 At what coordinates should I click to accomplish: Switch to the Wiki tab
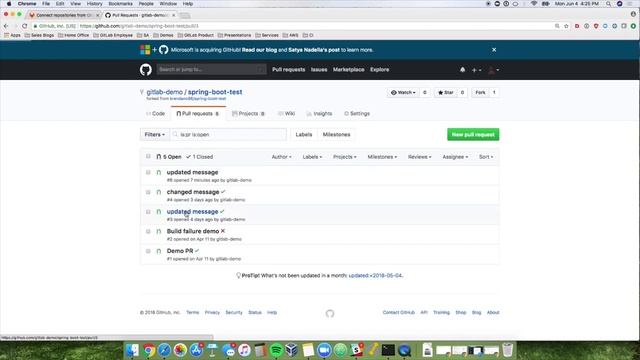286,113
